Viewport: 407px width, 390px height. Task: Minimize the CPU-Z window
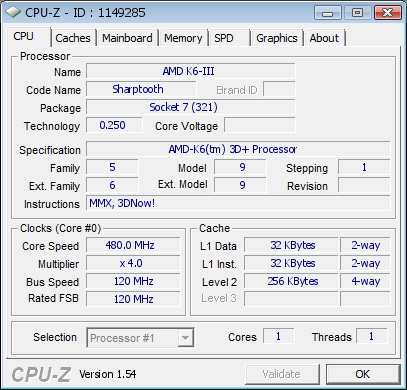tap(327, 13)
